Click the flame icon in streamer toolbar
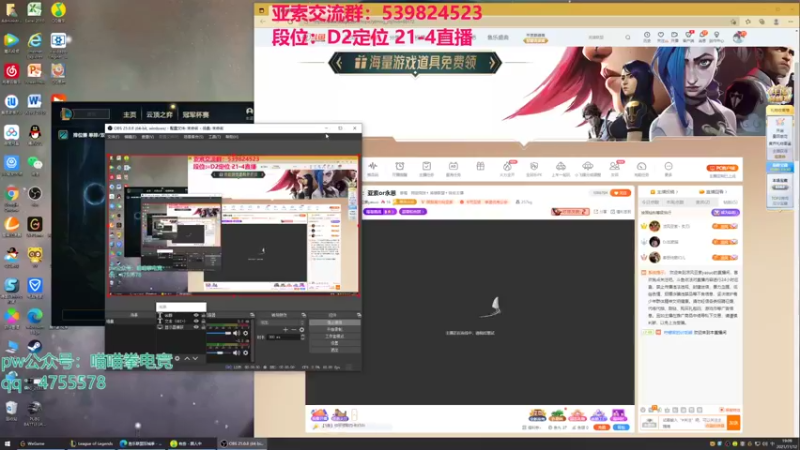This screenshot has height=450, width=800. [x=507, y=166]
